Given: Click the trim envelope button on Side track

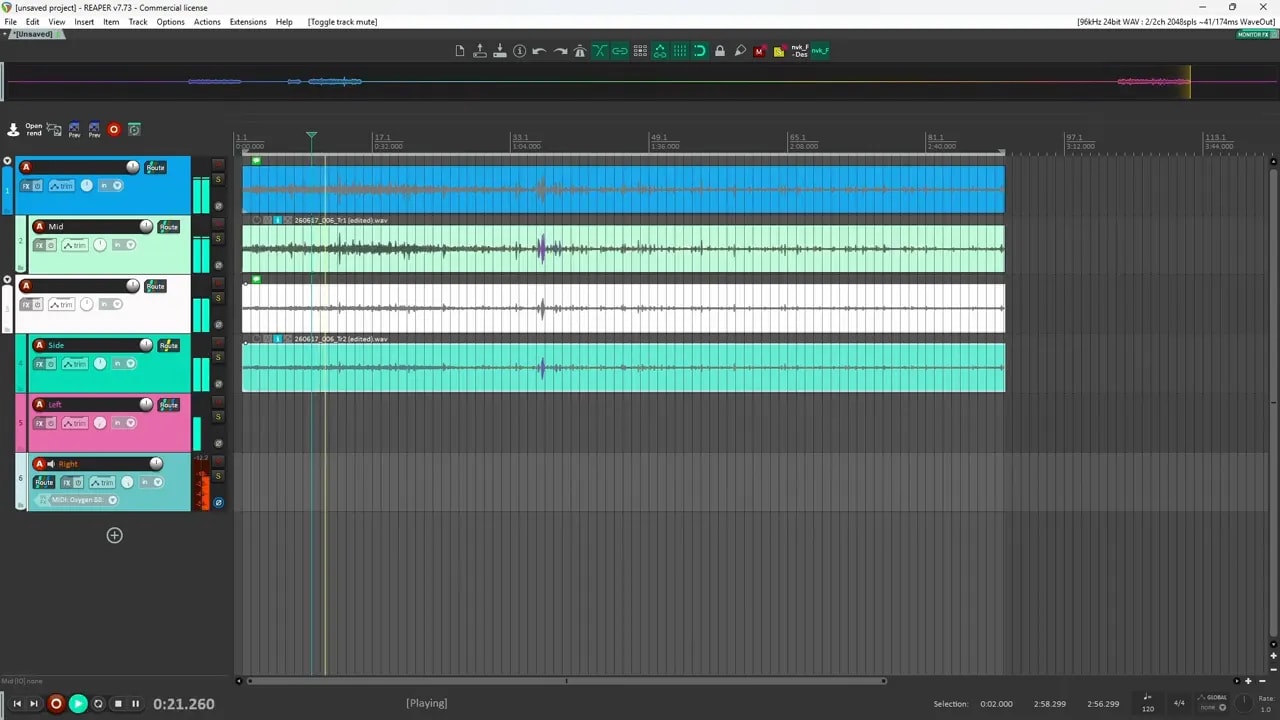Looking at the screenshot, I should point(75,364).
